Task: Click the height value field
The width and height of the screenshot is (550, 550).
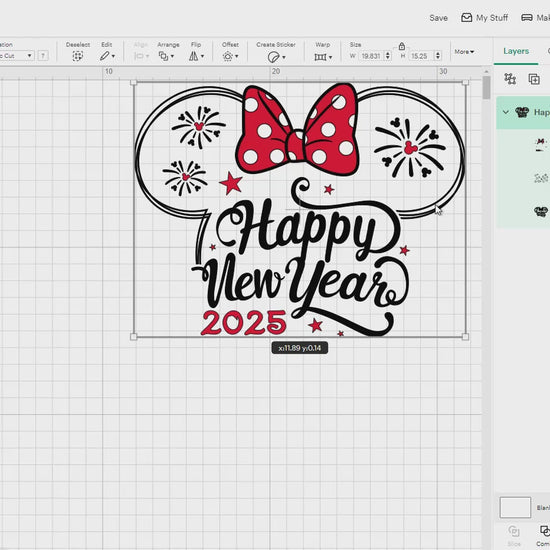Action: pyautogui.click(x=421, y=56)
